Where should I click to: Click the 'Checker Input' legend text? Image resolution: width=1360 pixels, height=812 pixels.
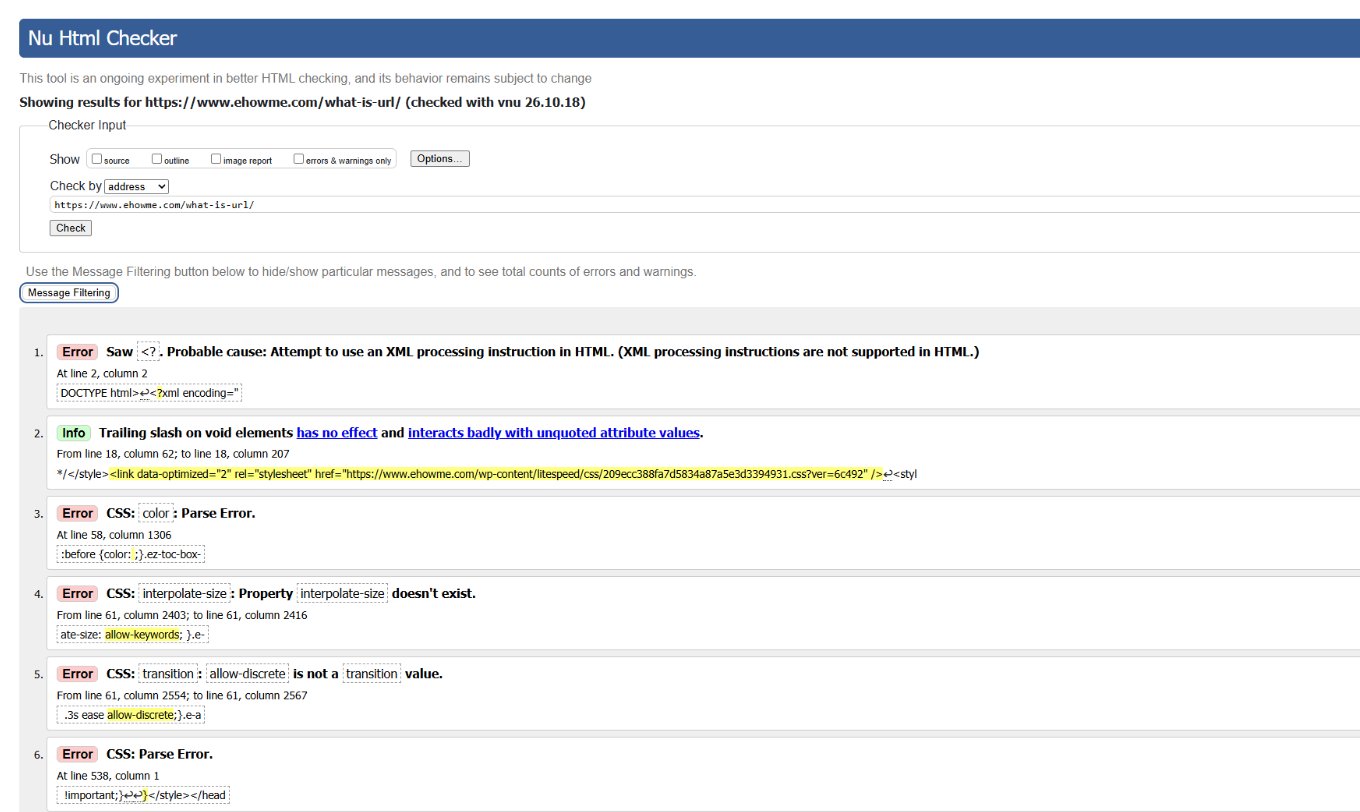tap(88, 125)
